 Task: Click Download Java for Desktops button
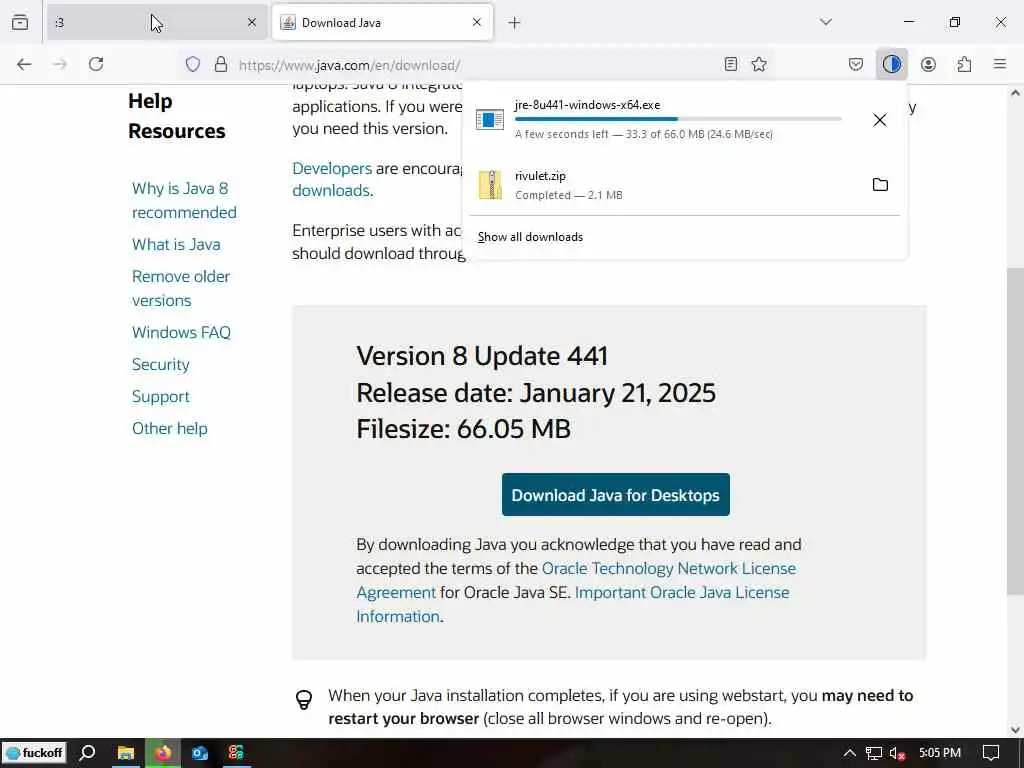pos(616,495)
